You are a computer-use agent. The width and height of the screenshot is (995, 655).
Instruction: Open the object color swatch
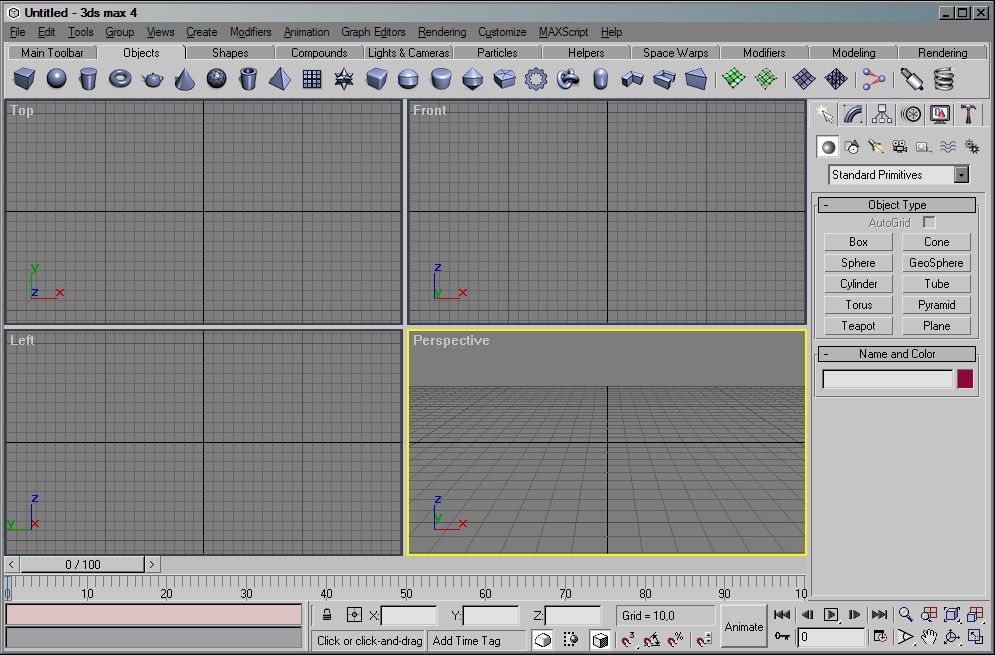click(x=965, y=379)
